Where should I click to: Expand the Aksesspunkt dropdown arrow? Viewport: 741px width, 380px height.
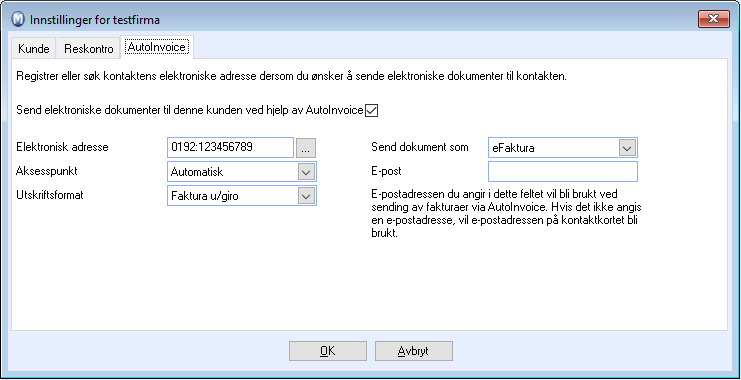point(306,172)
